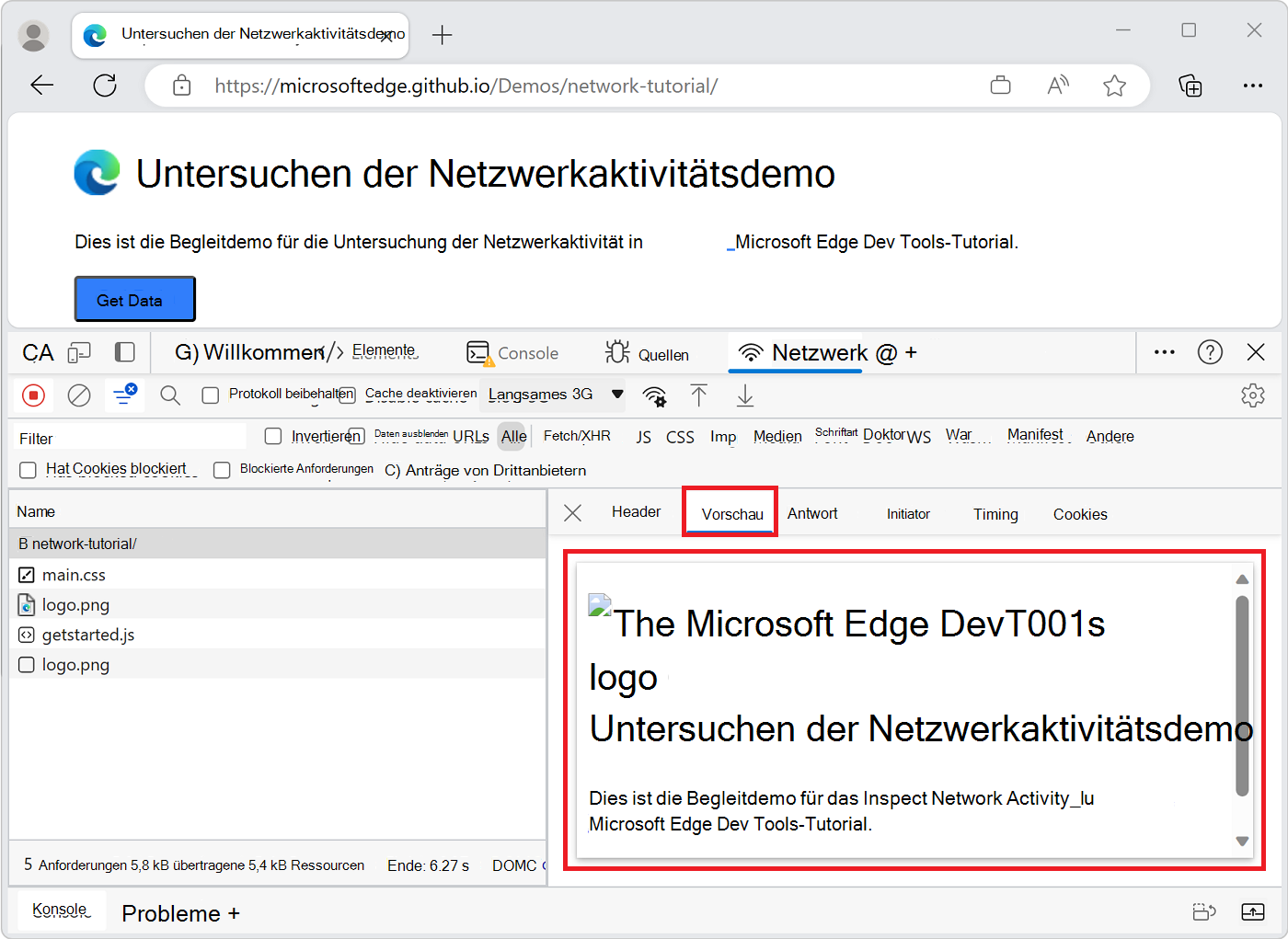Image resolution: width=1288 pixels, height=939 pixels.
Task: Filter requests by CSS
Action: (680, 437)
